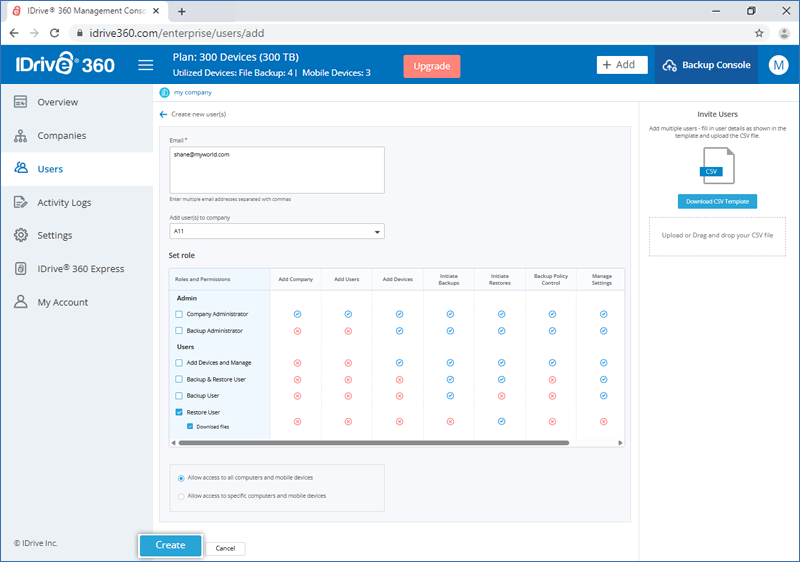Enable the Backup & Restore User role
The image size is (800, 562).
(x=179, y=380)
